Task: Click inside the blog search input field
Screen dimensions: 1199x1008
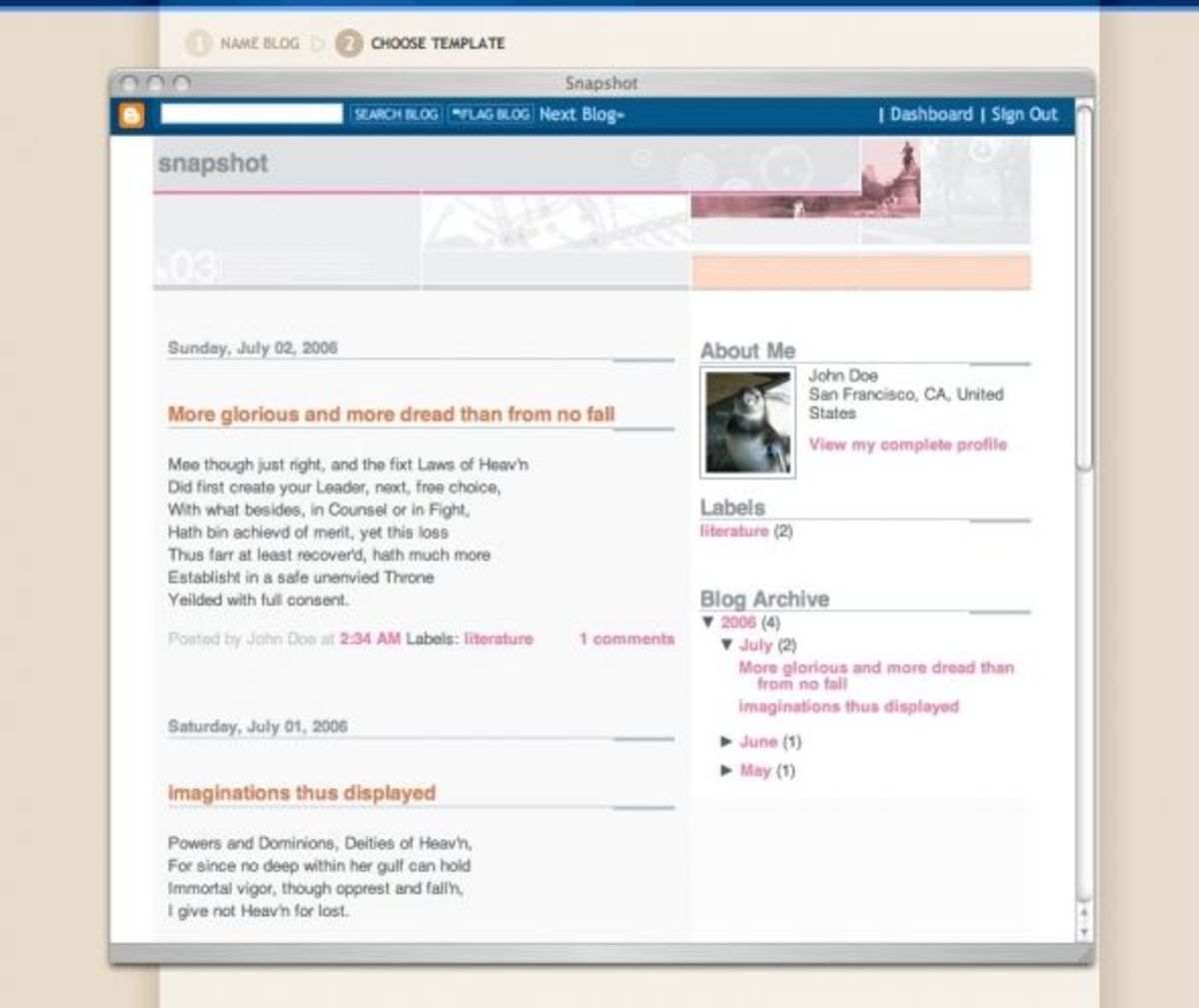Action: point(250,112)
